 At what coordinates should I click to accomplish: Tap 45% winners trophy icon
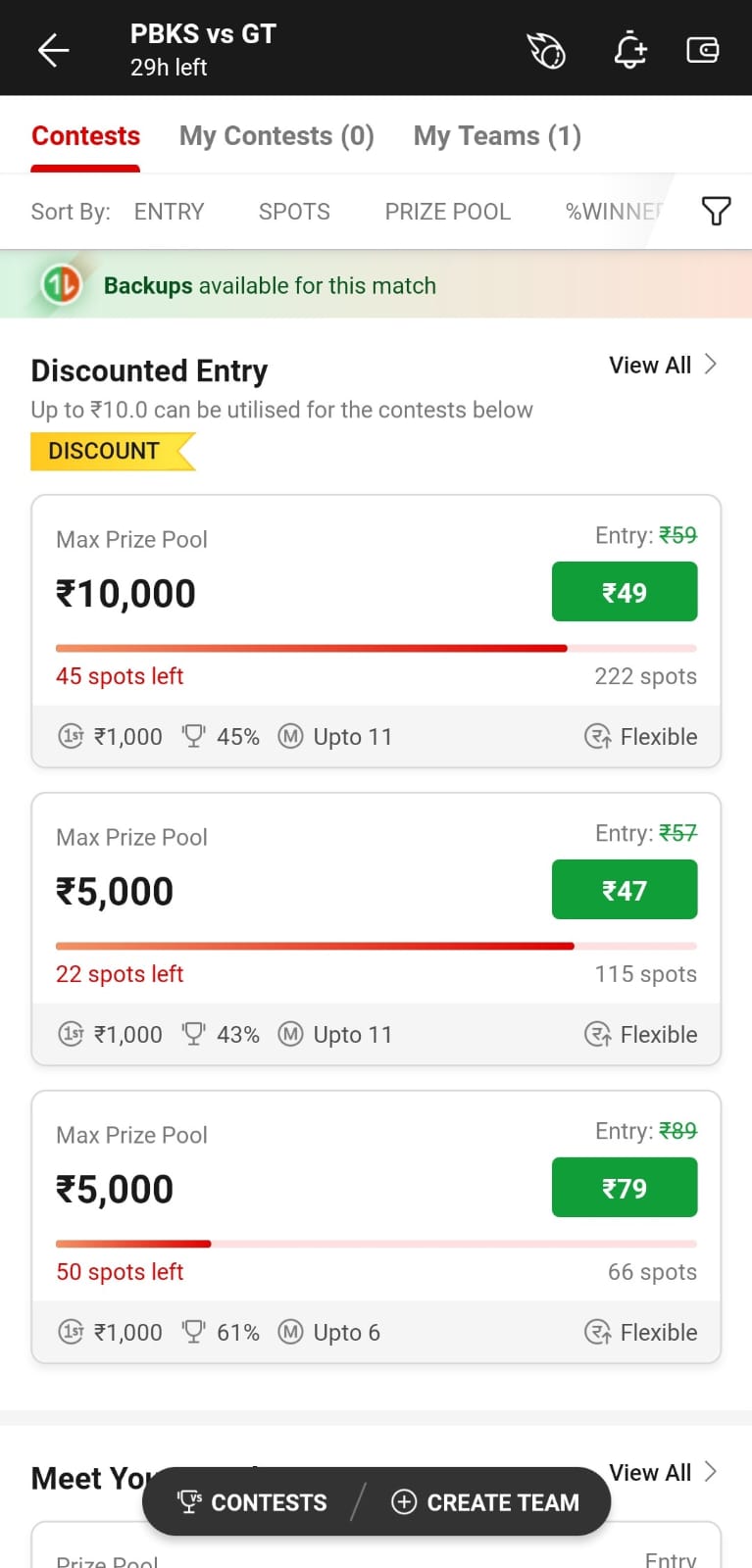coord(194,736)
